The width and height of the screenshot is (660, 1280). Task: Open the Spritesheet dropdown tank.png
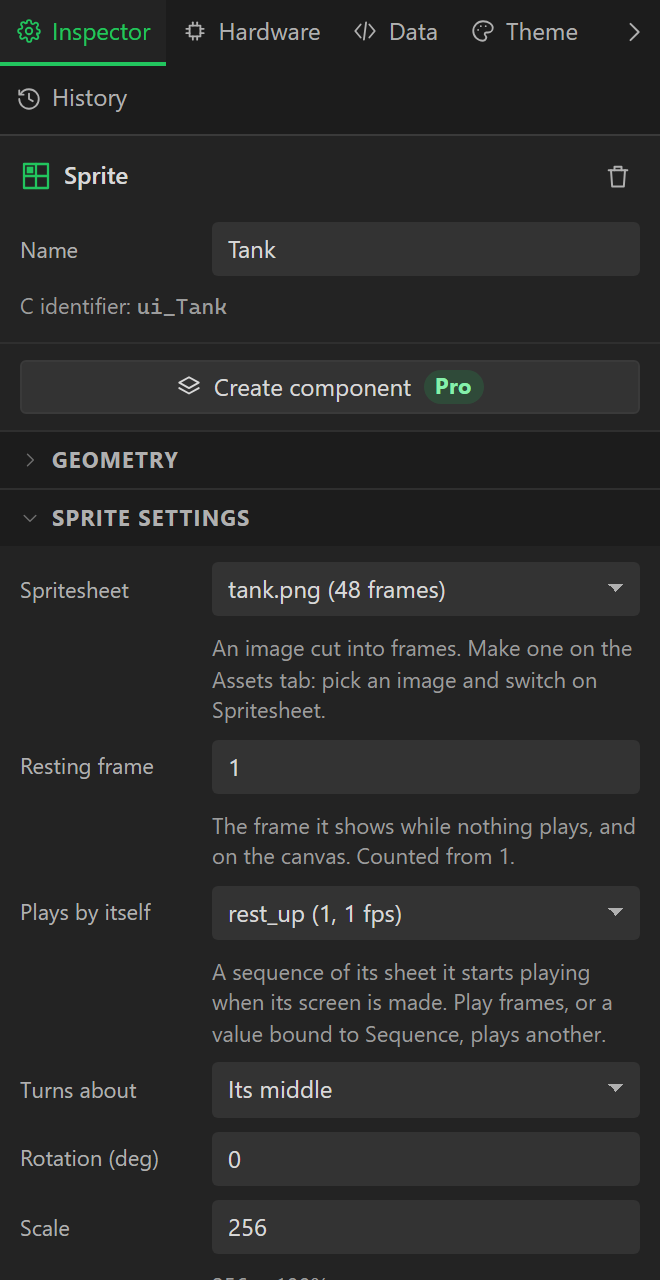coord(426,589)
